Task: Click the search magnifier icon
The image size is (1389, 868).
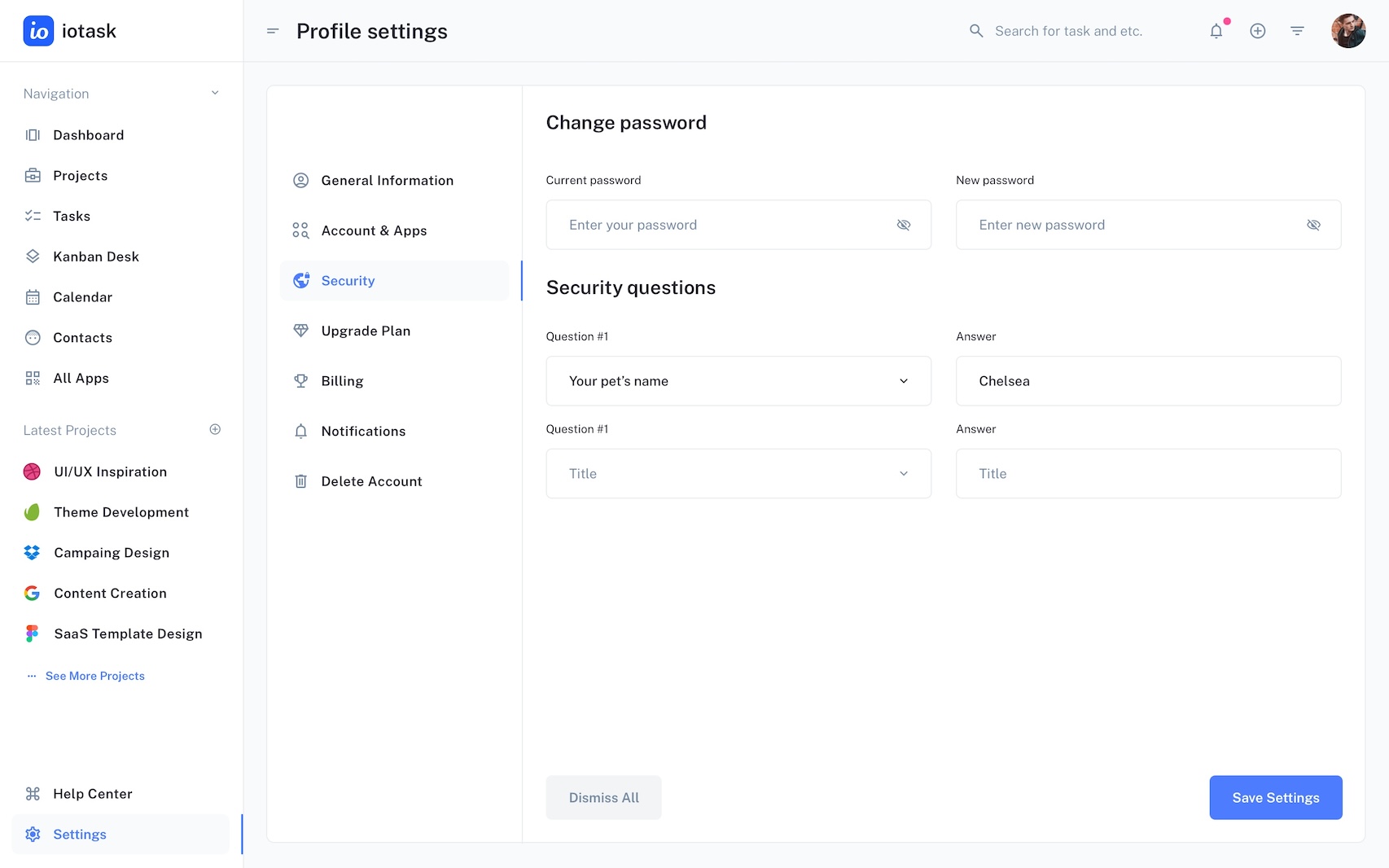Action: [x=976, y=31]
